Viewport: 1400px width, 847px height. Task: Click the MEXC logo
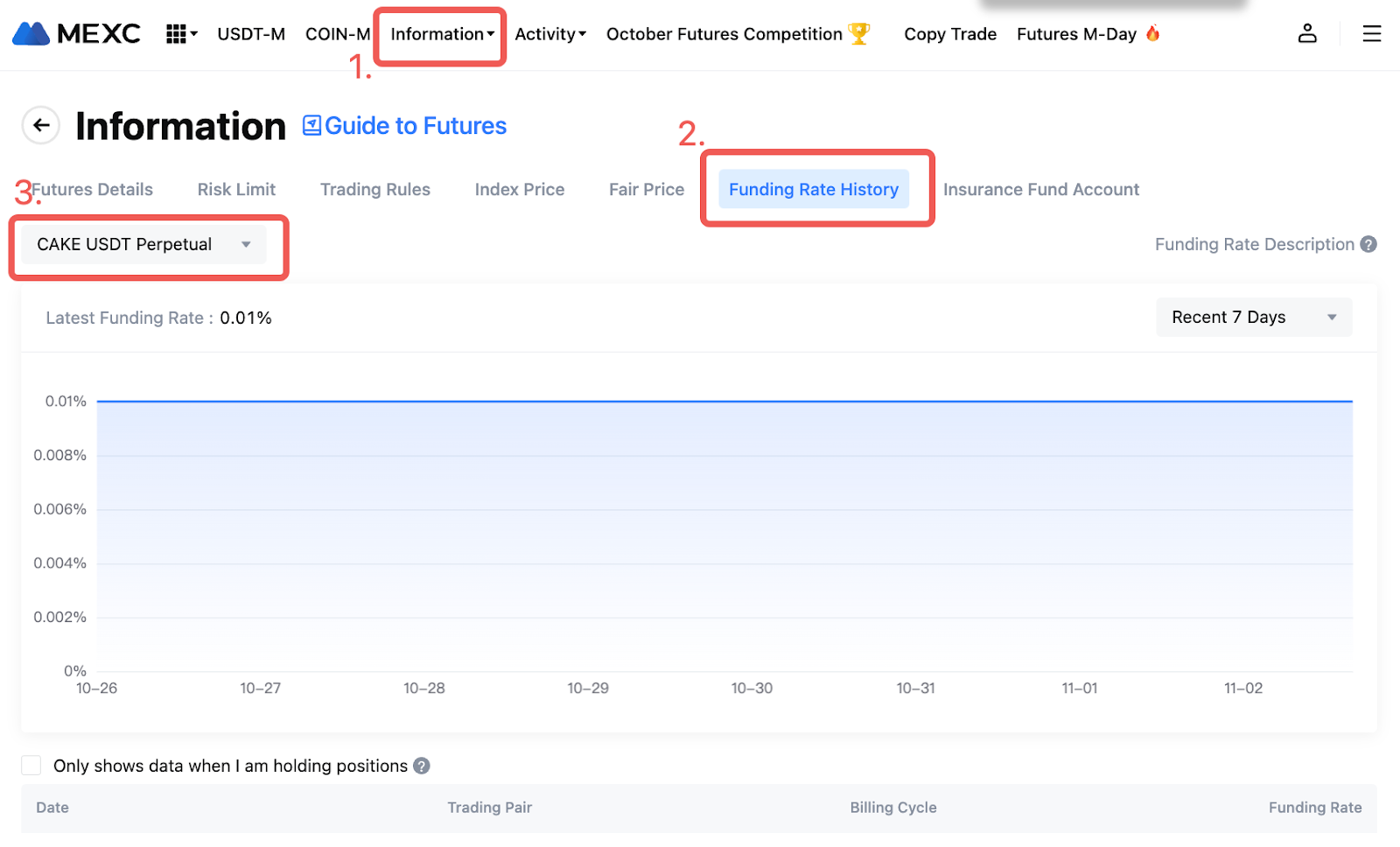76,34
